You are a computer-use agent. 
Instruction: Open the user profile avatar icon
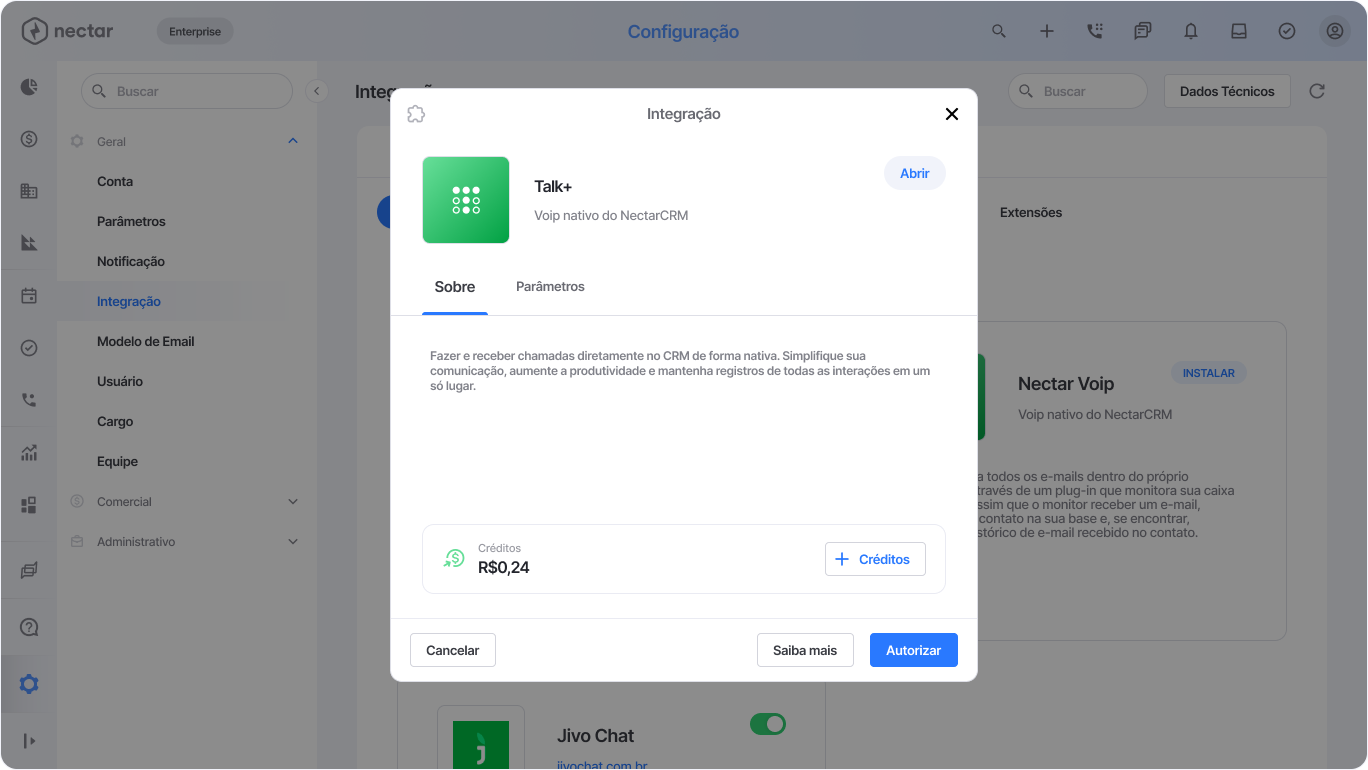tap(1335, 31)
